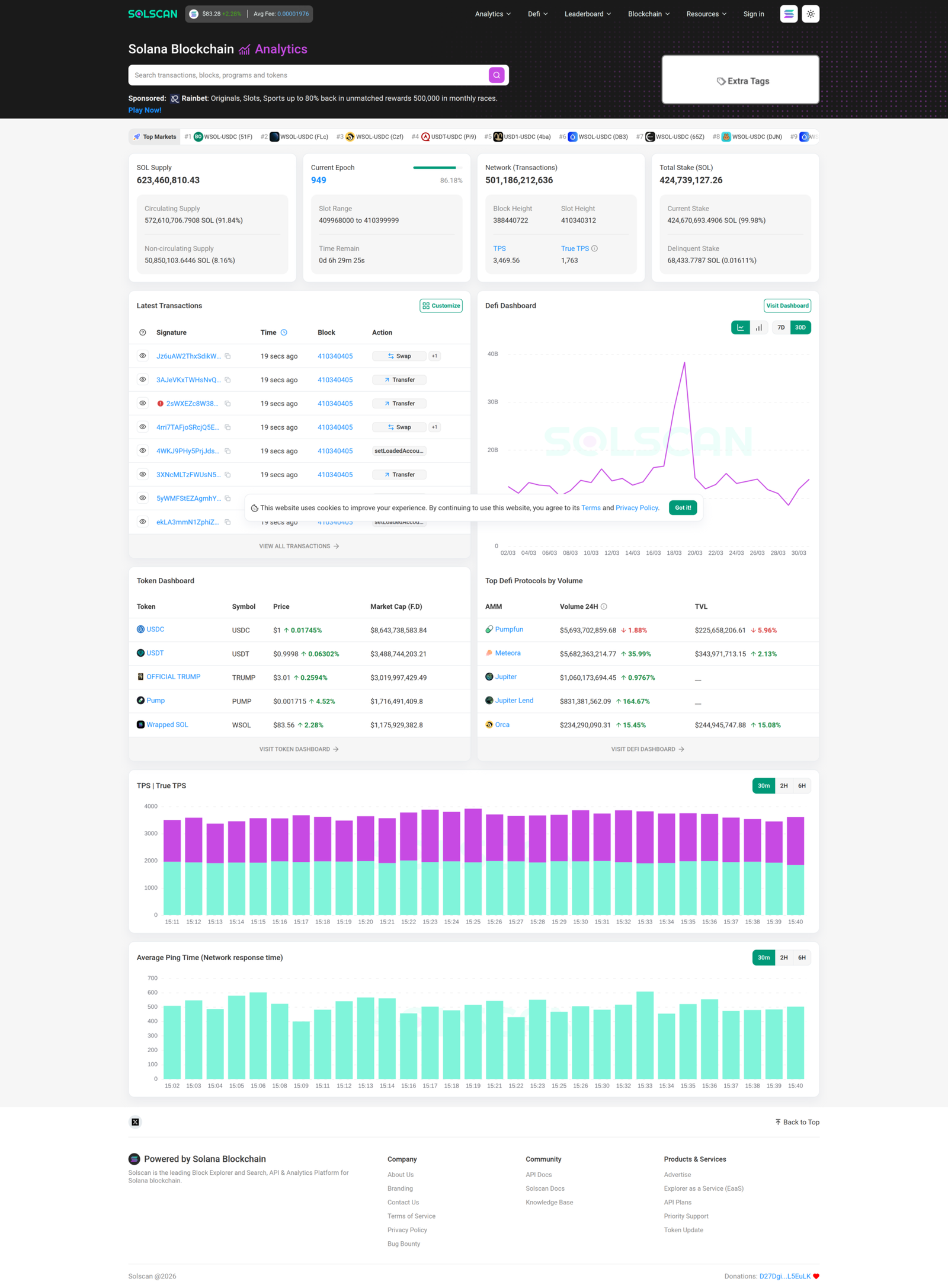Click the USDC token icon
The width and height of the screenshot is (948, 1288).
tap(140, 629)
